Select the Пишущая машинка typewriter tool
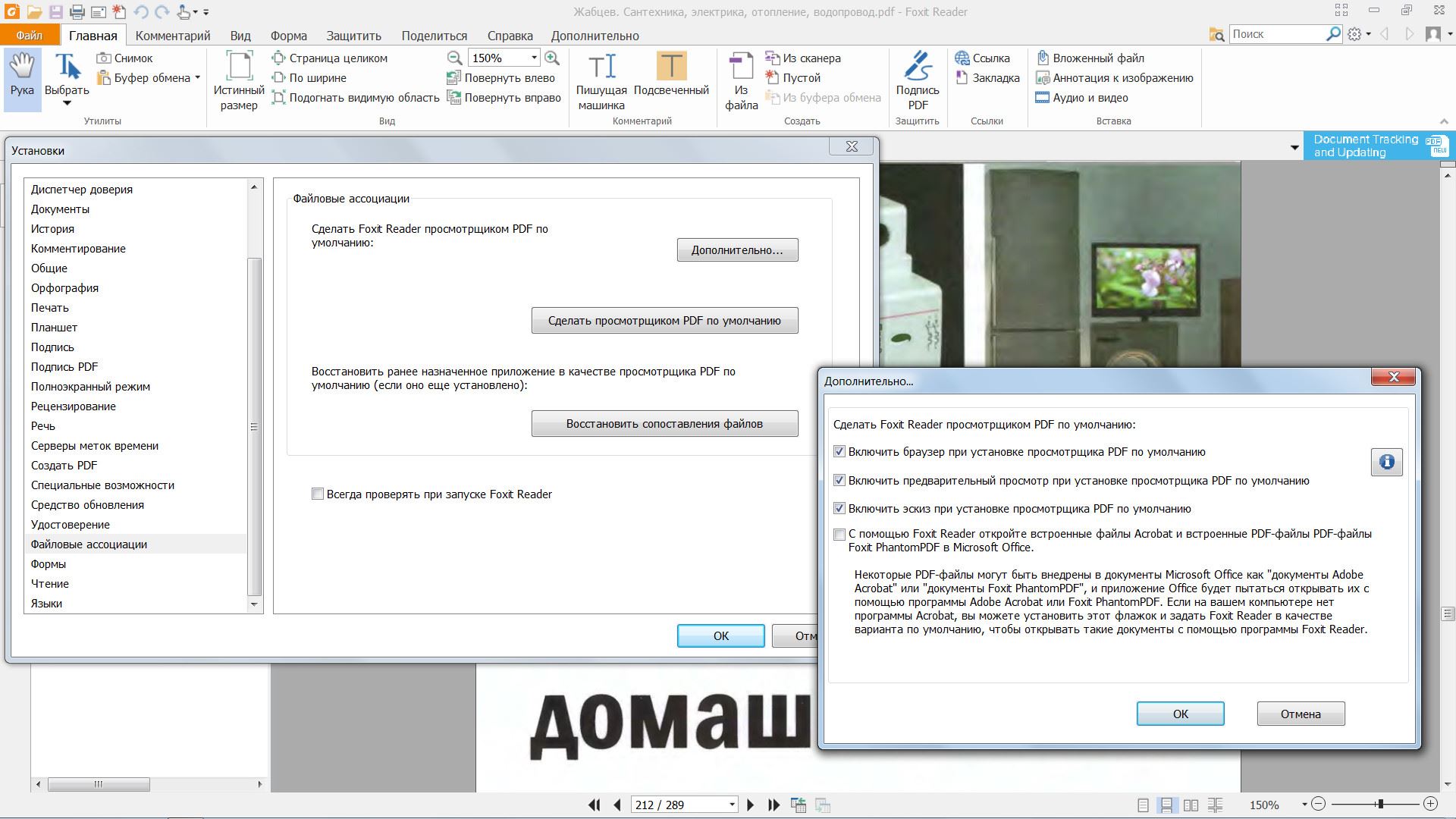1456x819 pixels. click(x=601, y=81)
